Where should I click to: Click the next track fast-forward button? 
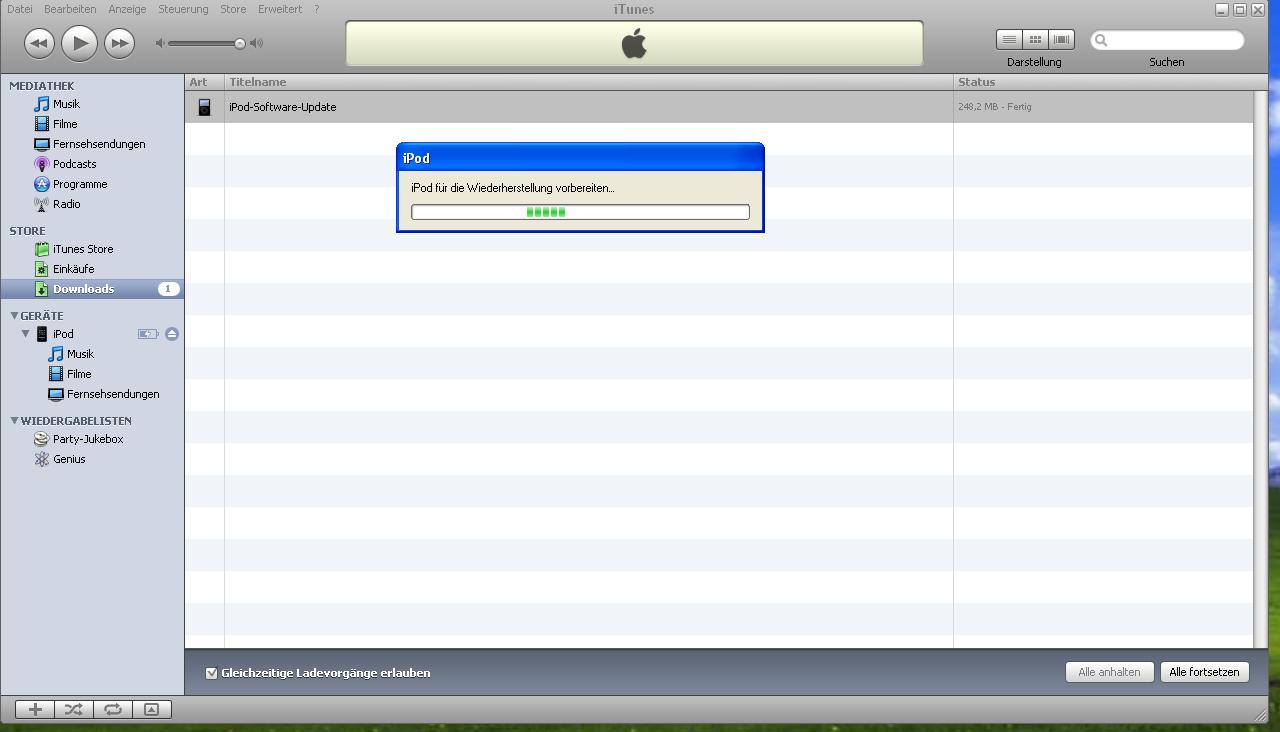click(119, 43)
